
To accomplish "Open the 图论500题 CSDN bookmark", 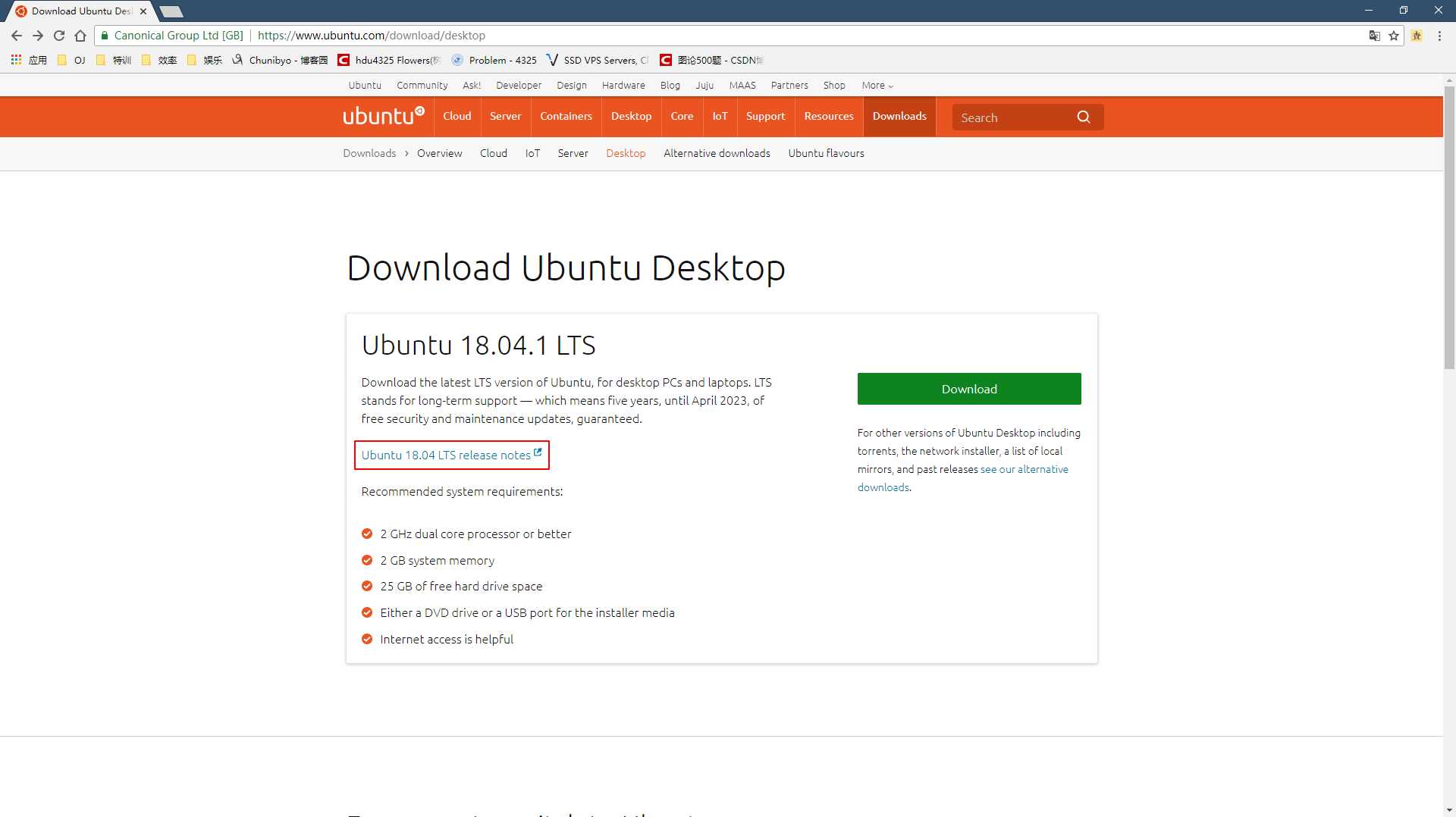I will pos(712,60).
